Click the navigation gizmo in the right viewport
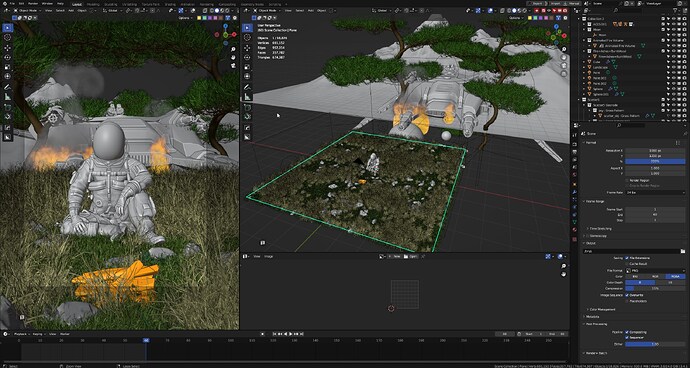 557,34
